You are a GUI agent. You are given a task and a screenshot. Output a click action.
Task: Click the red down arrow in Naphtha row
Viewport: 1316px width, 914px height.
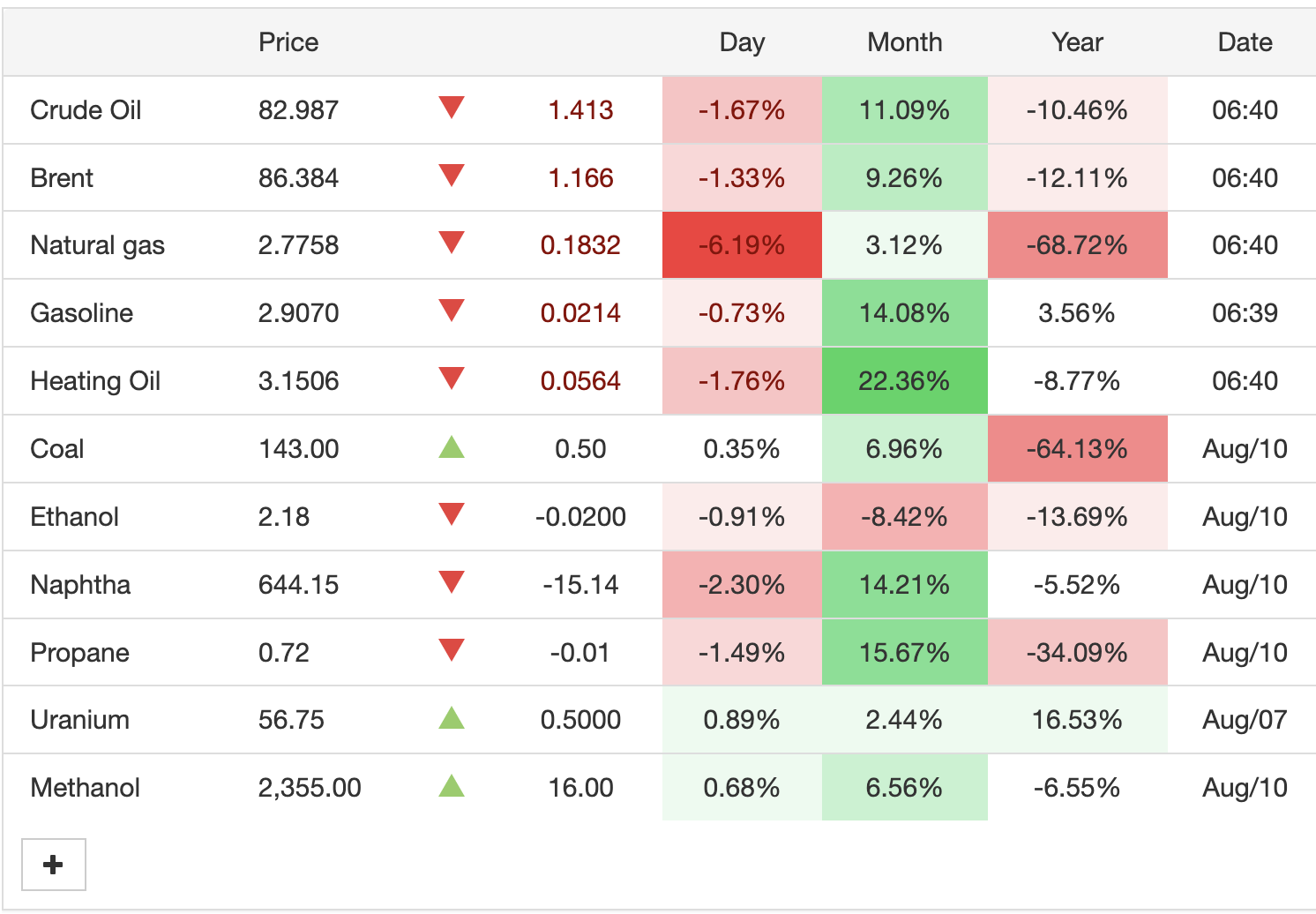click(x=452, y=582)
